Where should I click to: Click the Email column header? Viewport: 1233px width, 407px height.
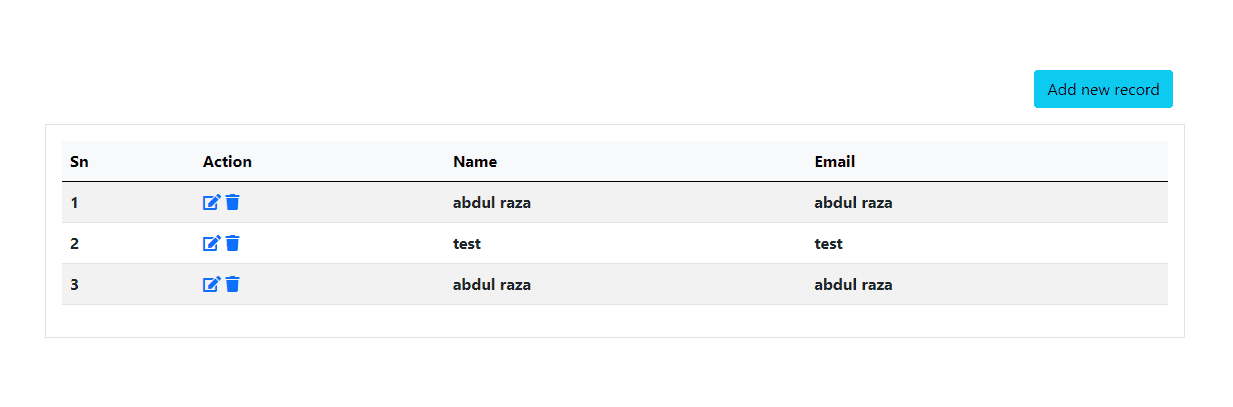coord(835,162)
